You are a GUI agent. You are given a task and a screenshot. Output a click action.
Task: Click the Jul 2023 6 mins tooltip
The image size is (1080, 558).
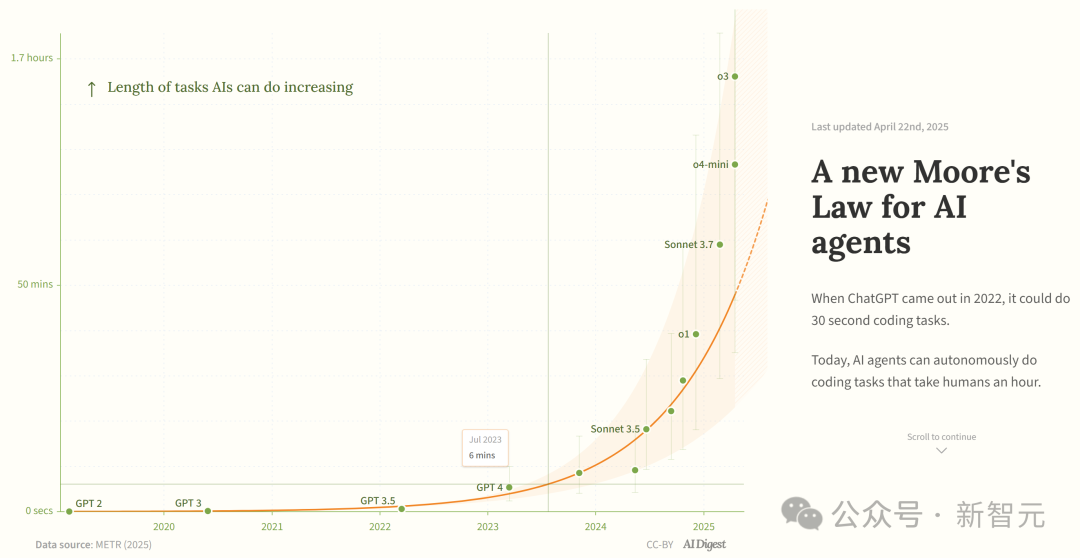point(485,447)
